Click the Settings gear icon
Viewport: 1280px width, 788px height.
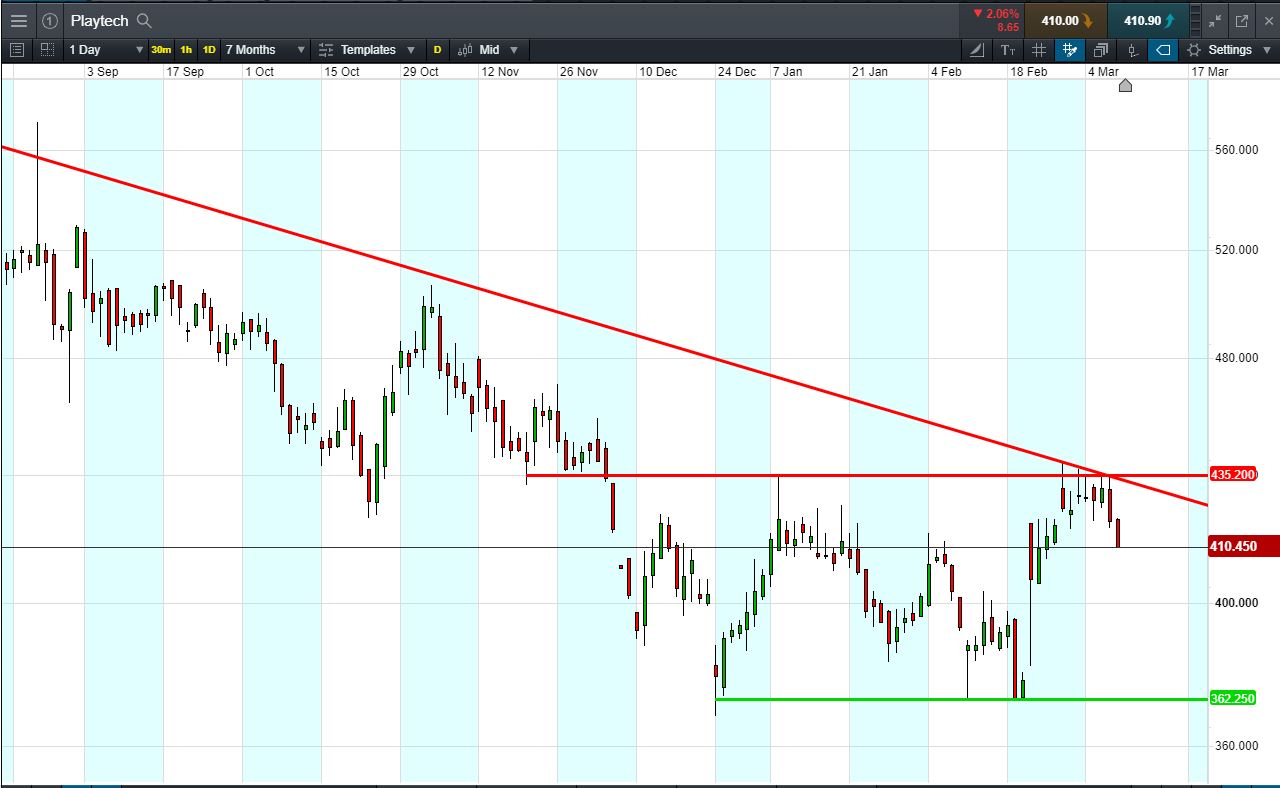[x=1194, y=49]
